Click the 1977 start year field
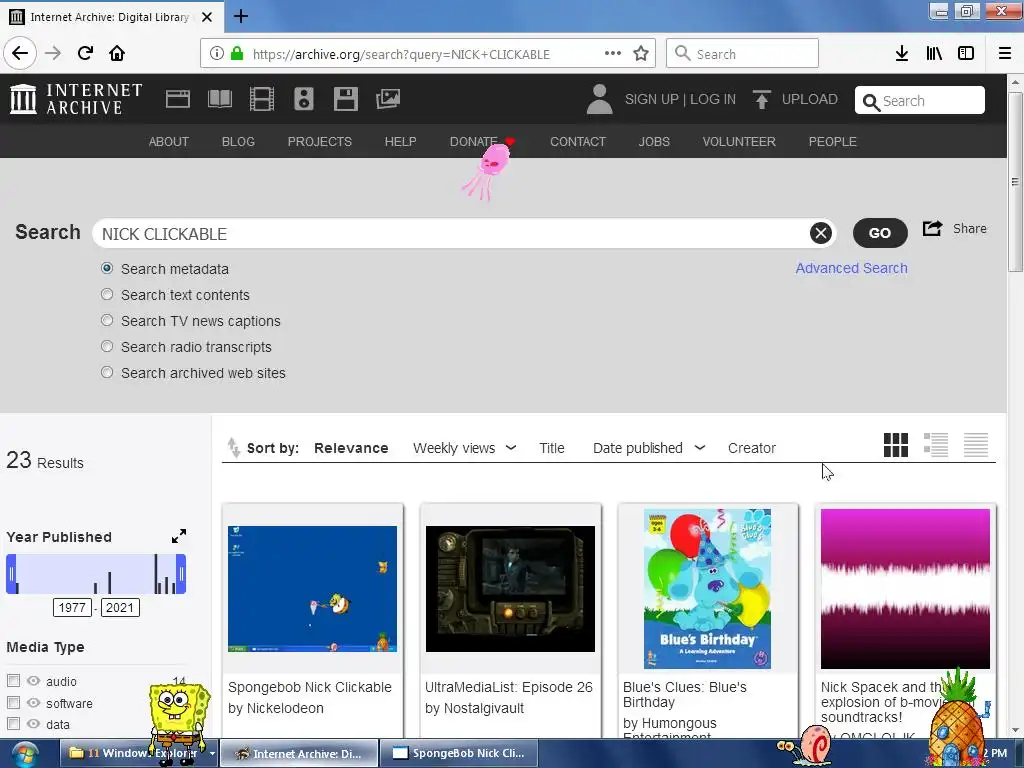 [72, 607]
